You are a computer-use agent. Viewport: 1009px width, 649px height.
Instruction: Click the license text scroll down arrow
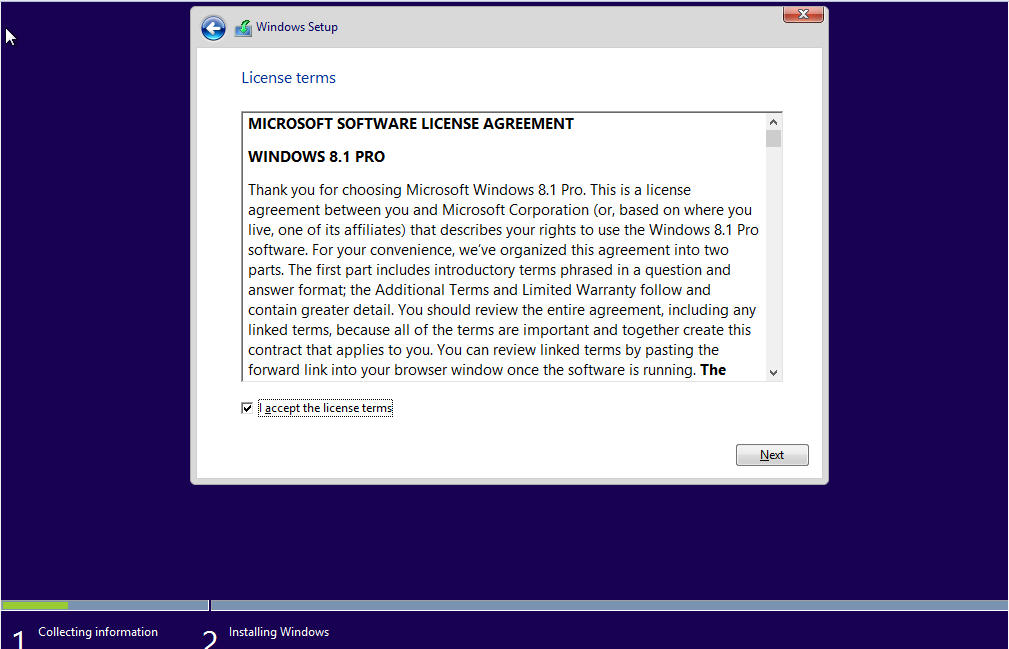tap(773, 372)
